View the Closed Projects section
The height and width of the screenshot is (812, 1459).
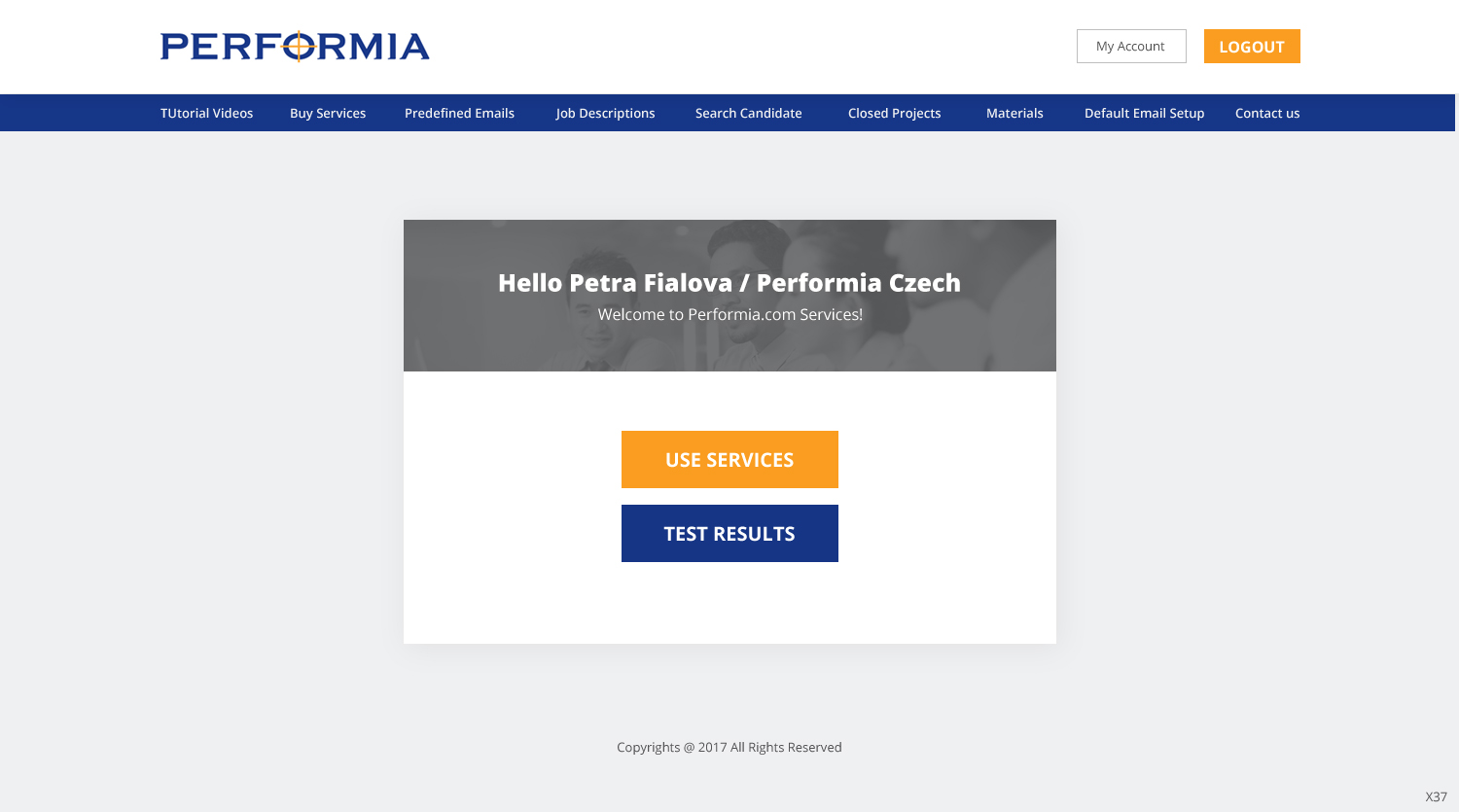point(894,113)
